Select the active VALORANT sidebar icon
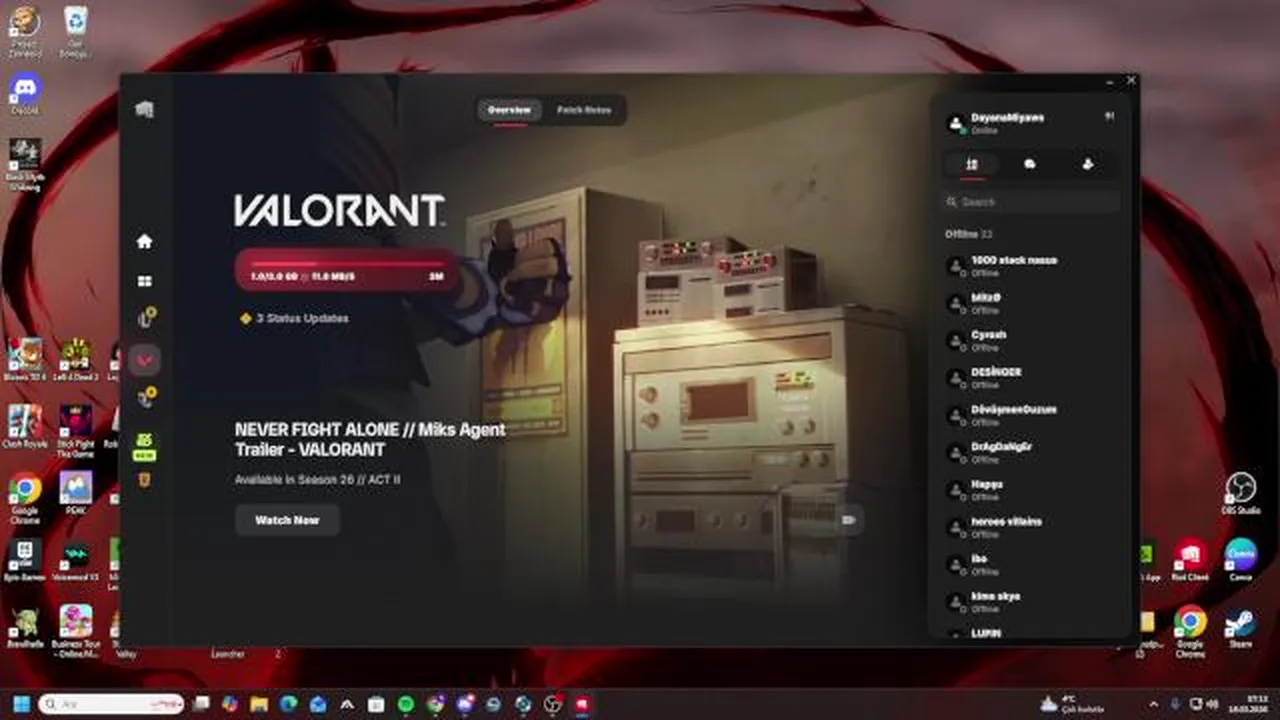This screenshot has width=1280, height=720. click(145, 359)
